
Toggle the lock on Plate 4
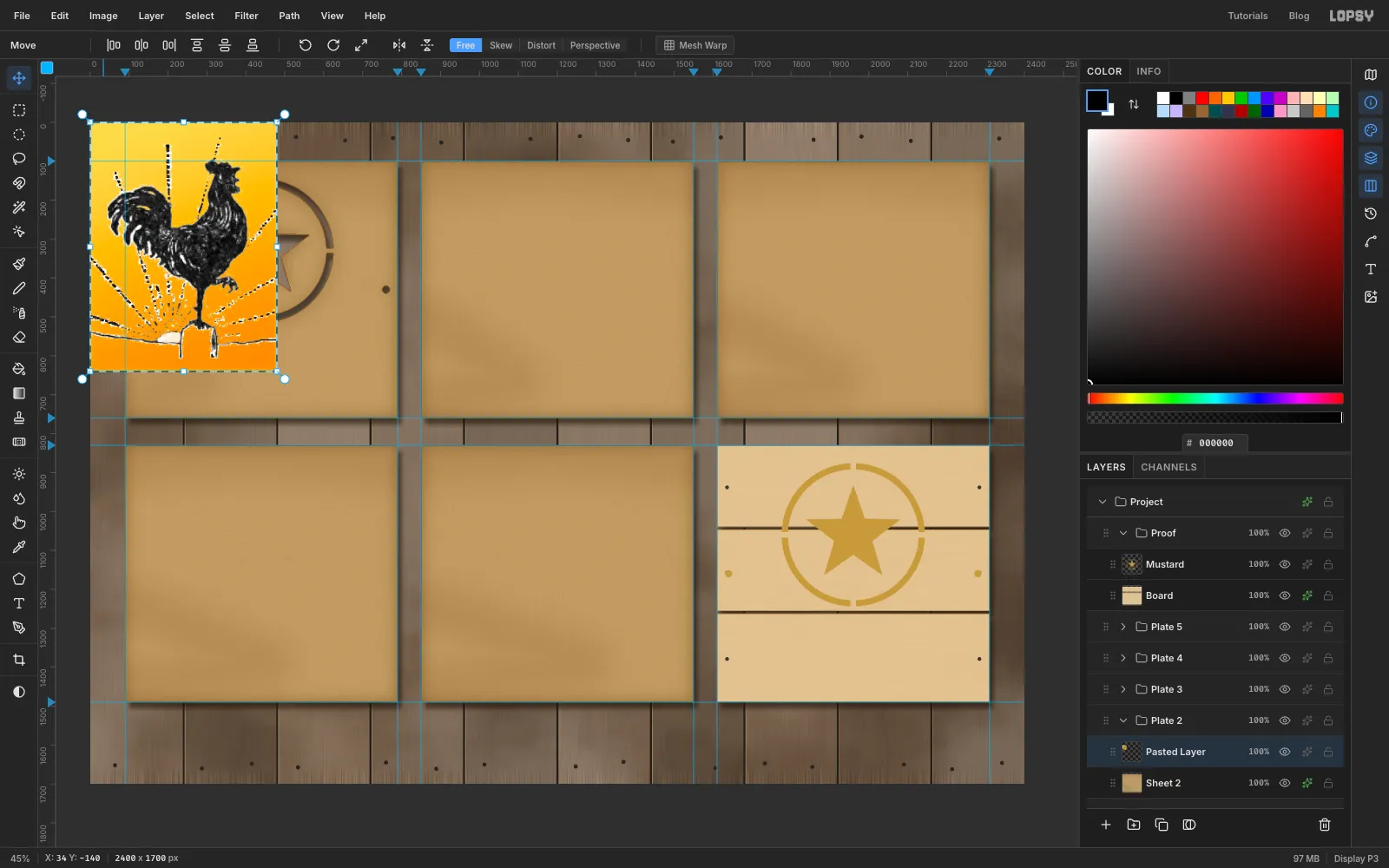point(1328,658)
